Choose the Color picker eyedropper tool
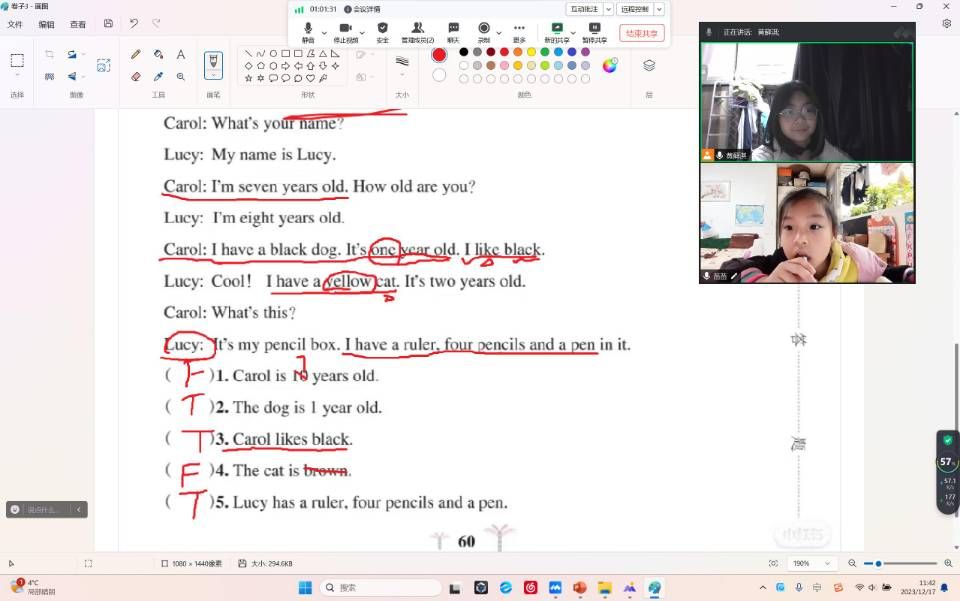Viewport: 960px width, 601px height. 158,76
